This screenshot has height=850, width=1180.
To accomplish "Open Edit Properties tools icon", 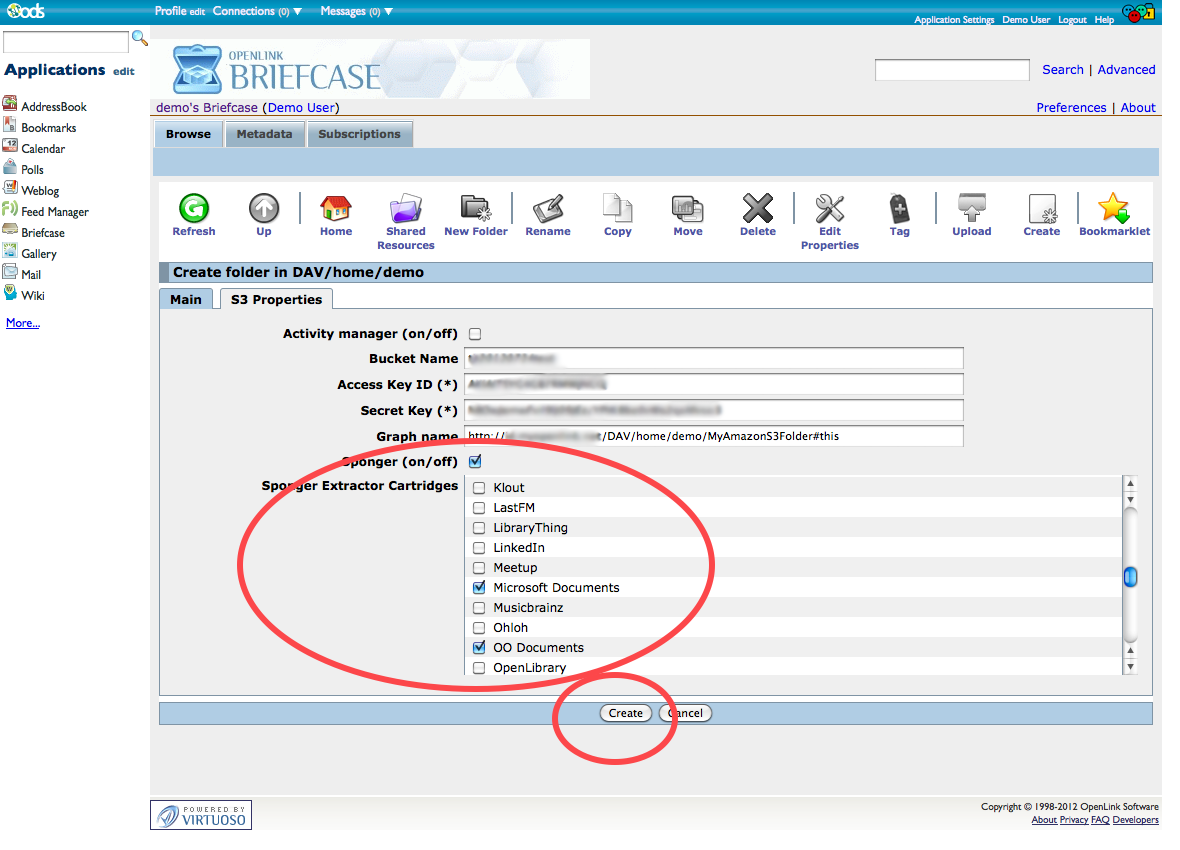I will click(x=829, y=208).
